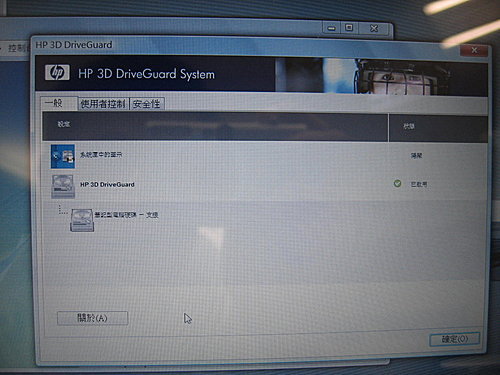Click the status column header
This screenshot has width=500, height=375.
pos(438,129)
